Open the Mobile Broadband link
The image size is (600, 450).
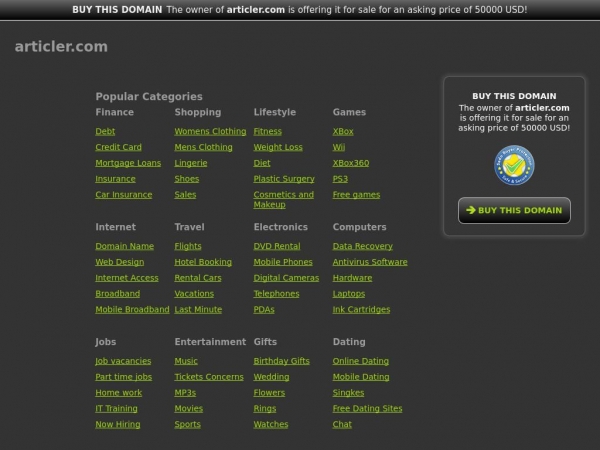click(132, 309)
